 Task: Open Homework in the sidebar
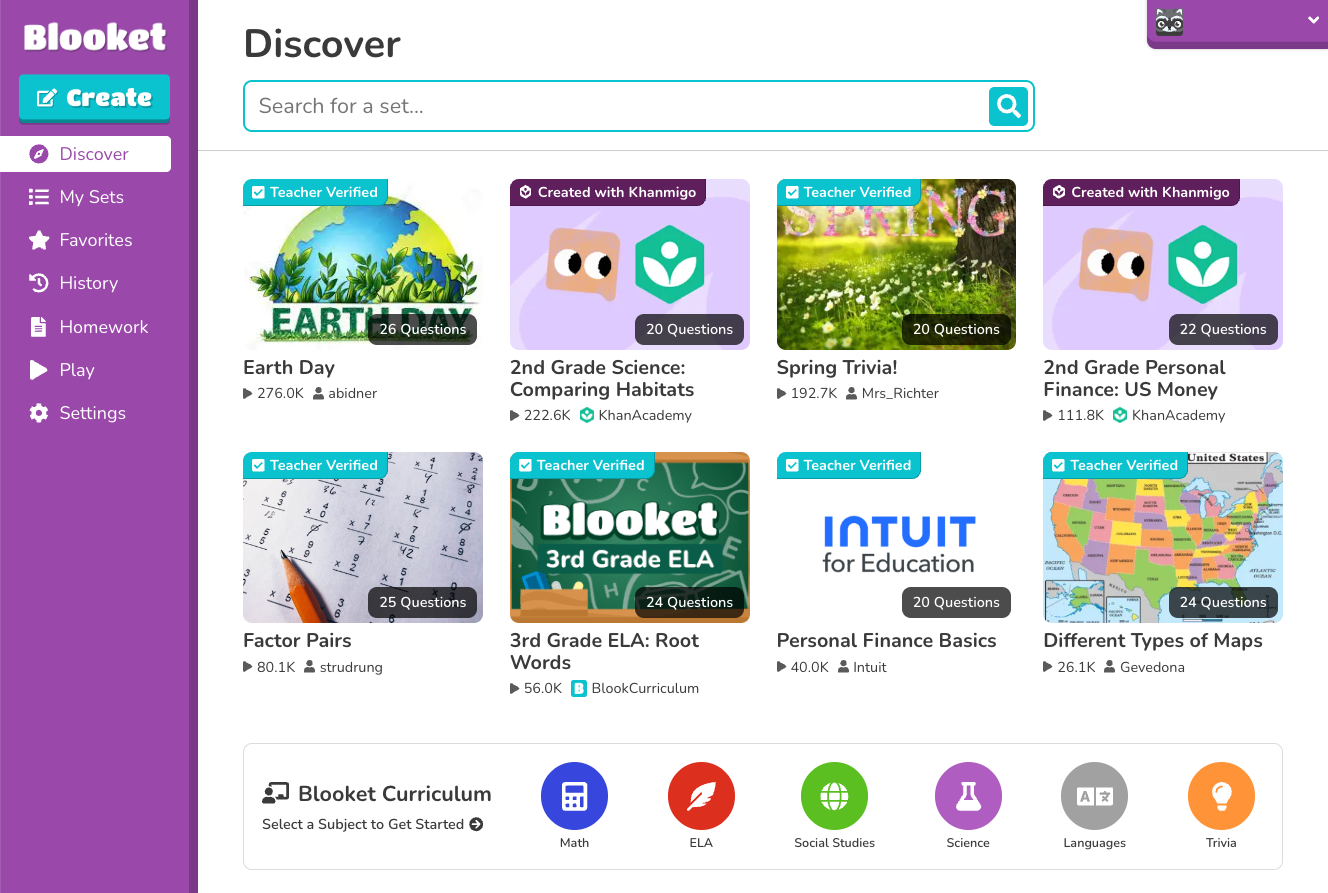tap(85, 327)
